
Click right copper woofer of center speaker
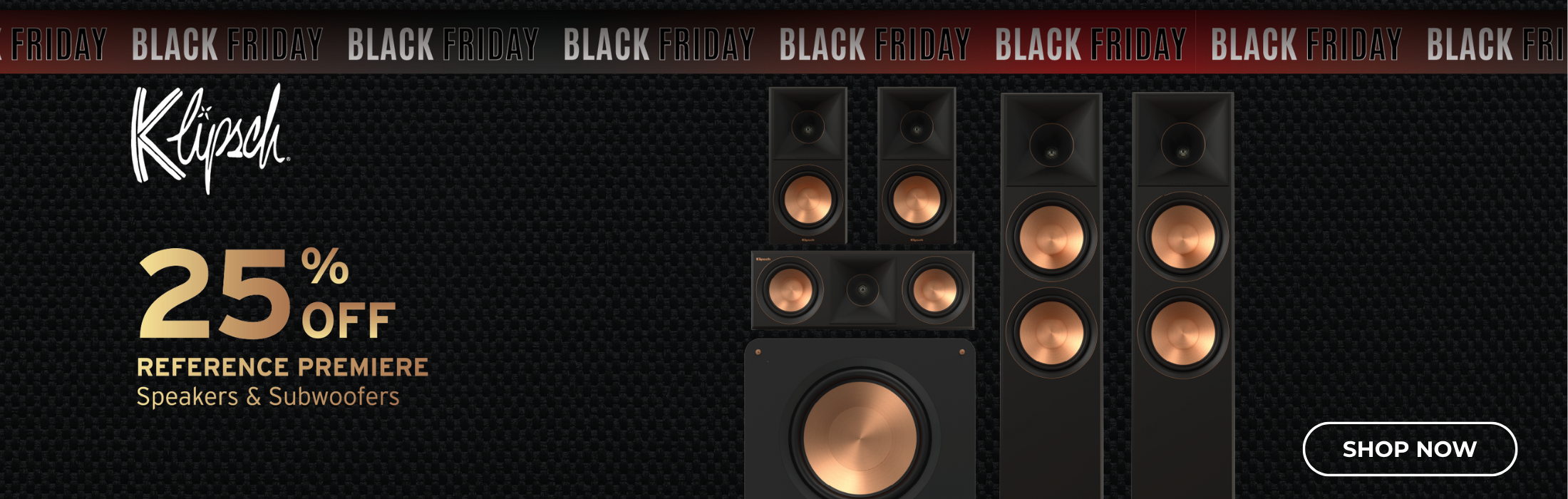935,290
